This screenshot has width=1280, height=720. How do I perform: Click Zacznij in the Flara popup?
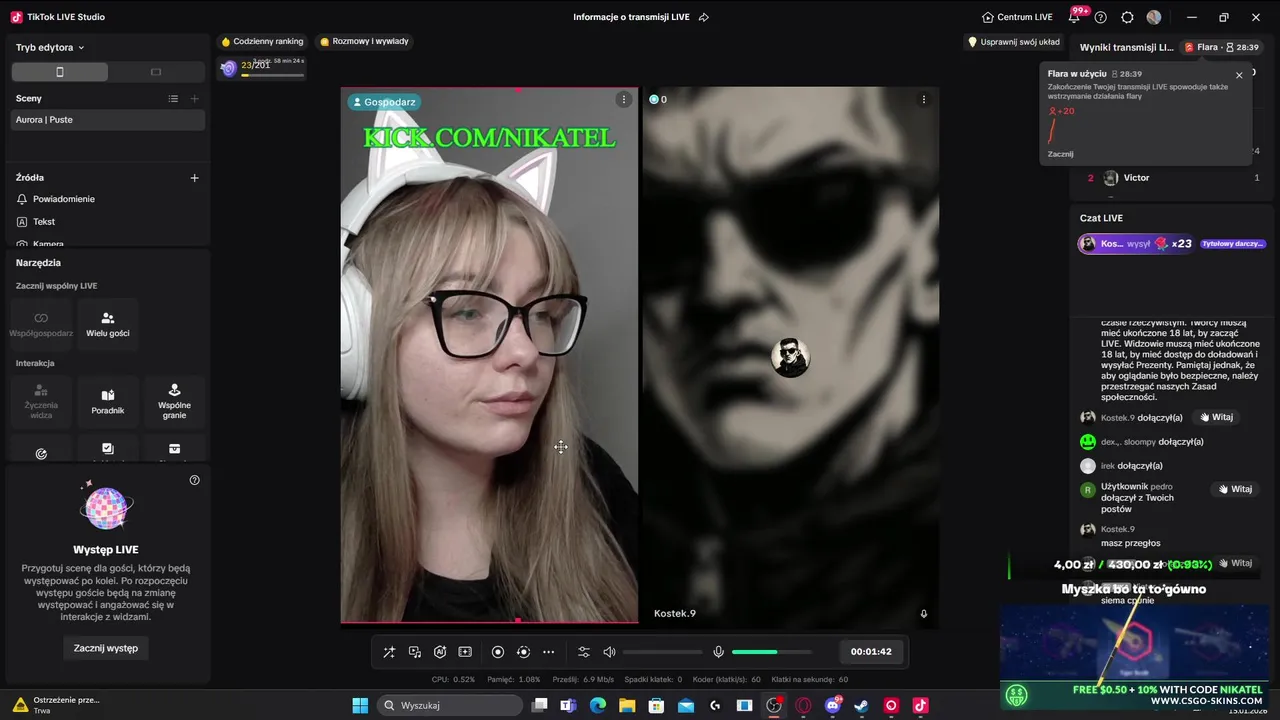coord(1060,154)
